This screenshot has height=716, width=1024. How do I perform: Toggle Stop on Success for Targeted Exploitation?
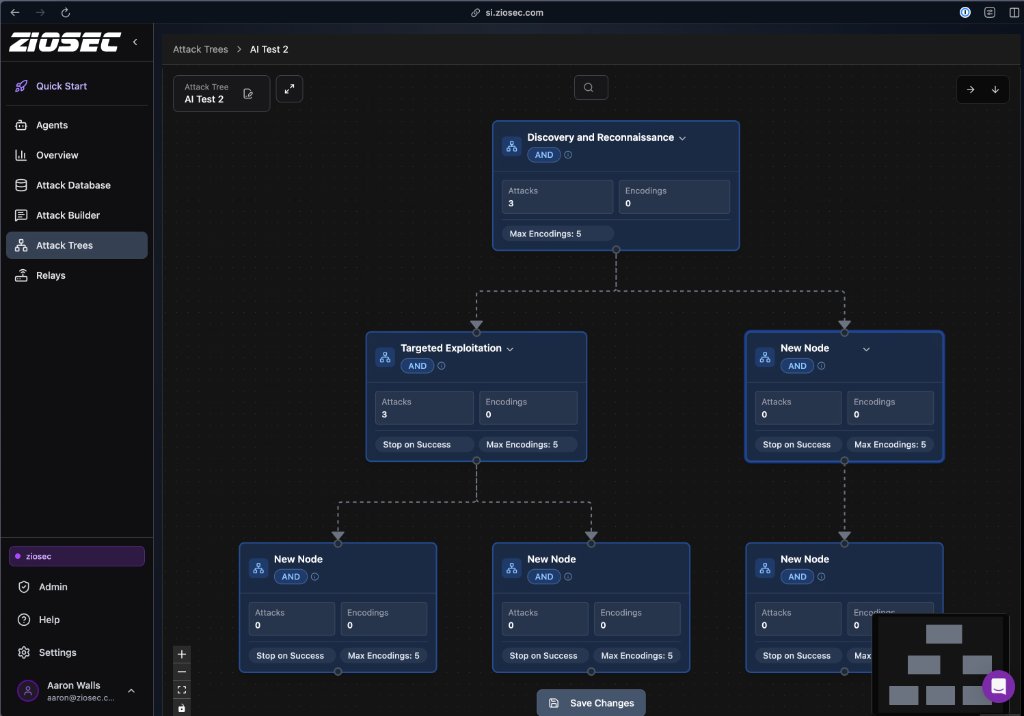pyautogui.click(x=424, y=445)
